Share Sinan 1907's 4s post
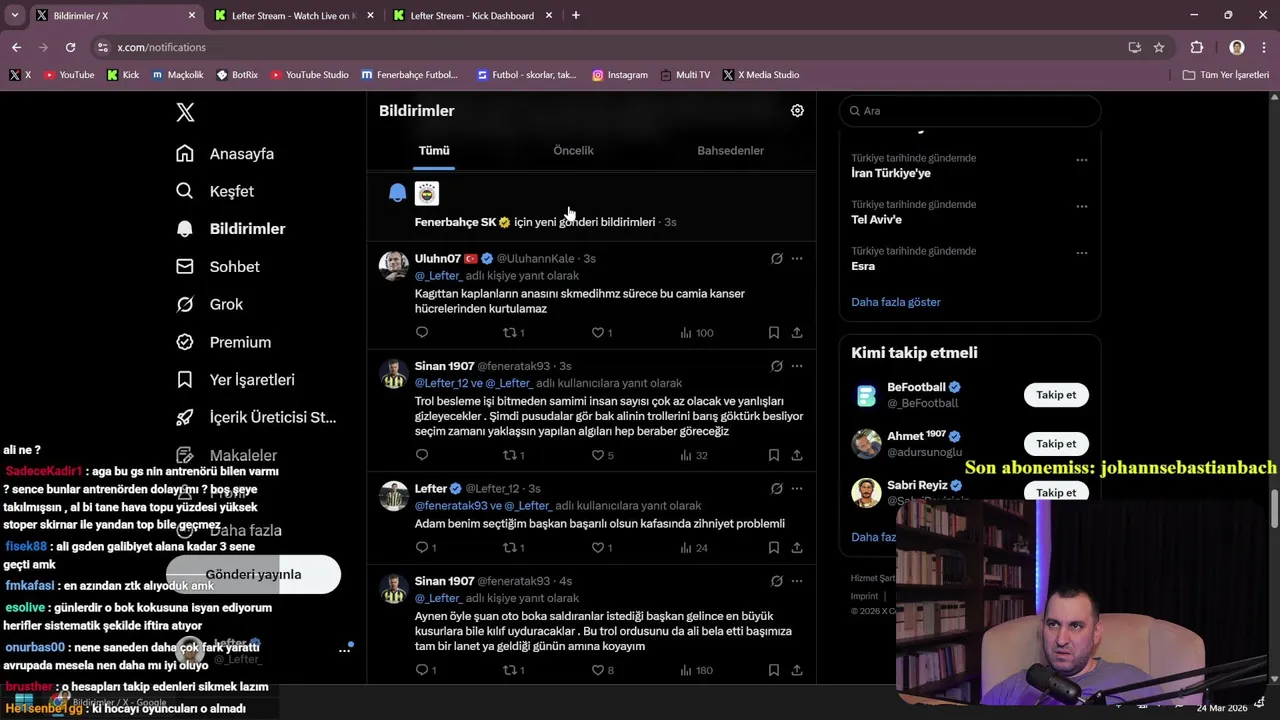Viewport: 1280px width, 720px height. [797, 670]
